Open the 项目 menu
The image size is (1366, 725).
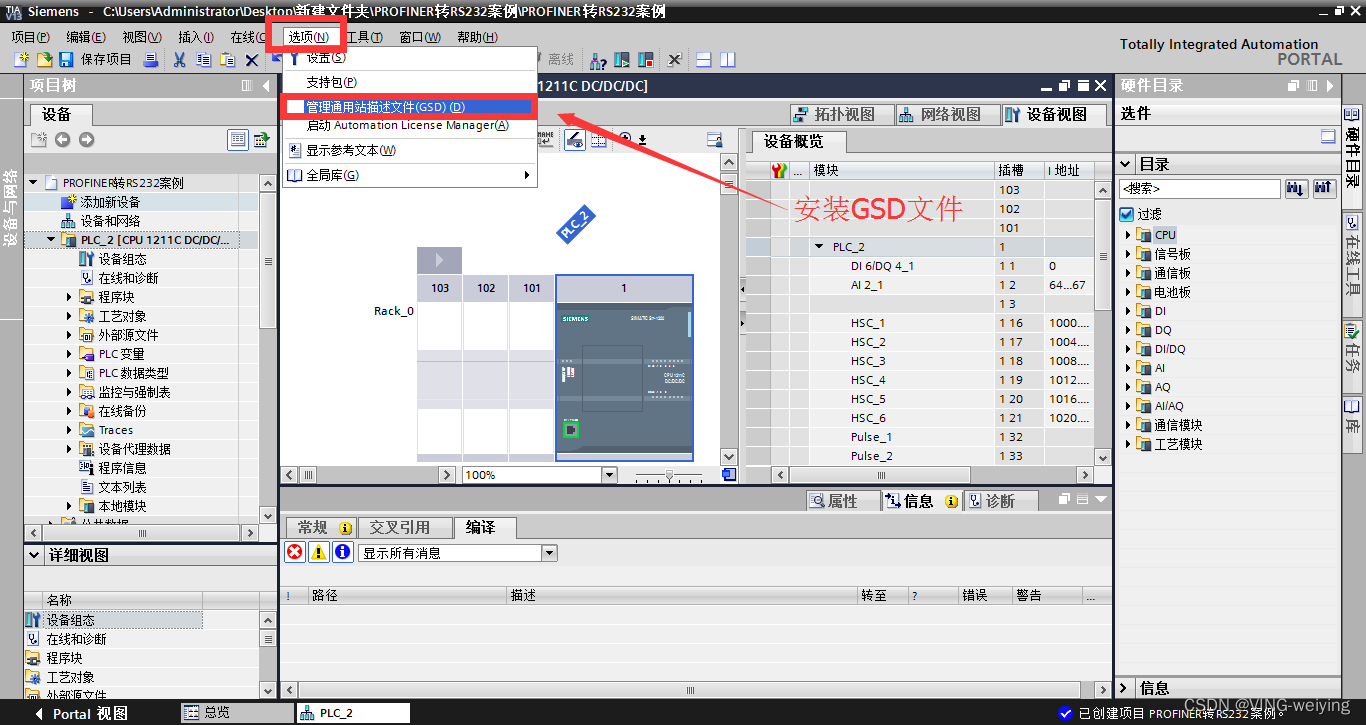[x=30, y=37]
